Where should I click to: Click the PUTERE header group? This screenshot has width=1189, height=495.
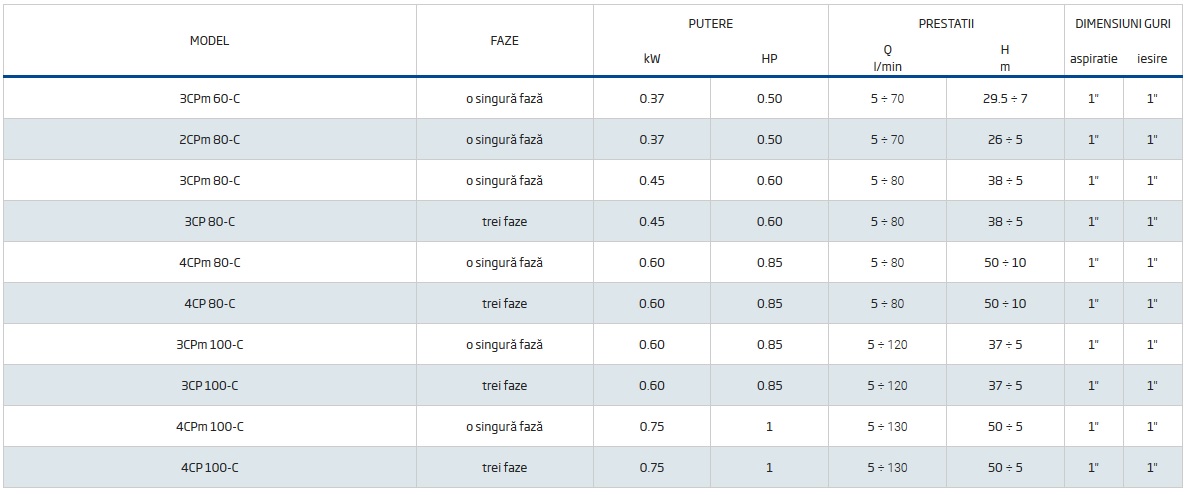coord(710,24)
